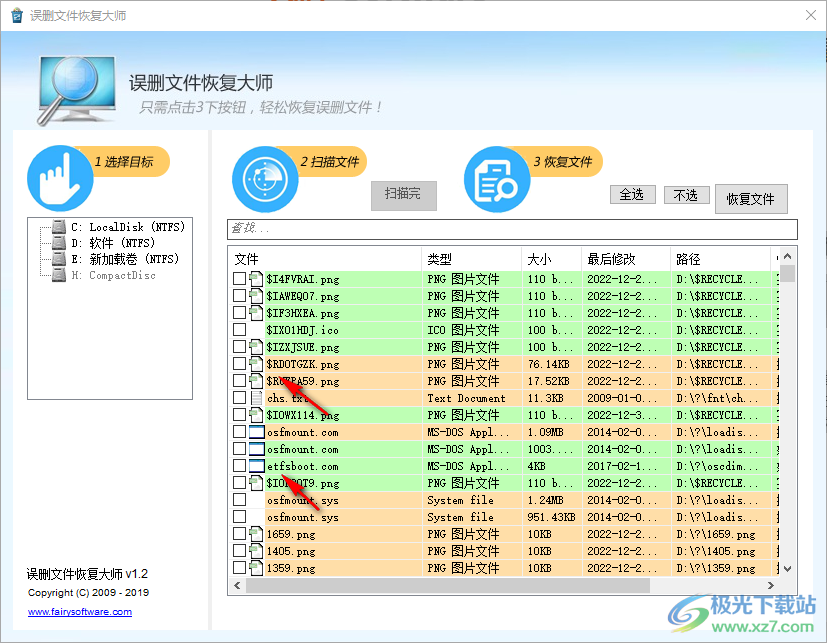Click the 查找 search input field
The image size is (827, 643).
coord(512,229)
